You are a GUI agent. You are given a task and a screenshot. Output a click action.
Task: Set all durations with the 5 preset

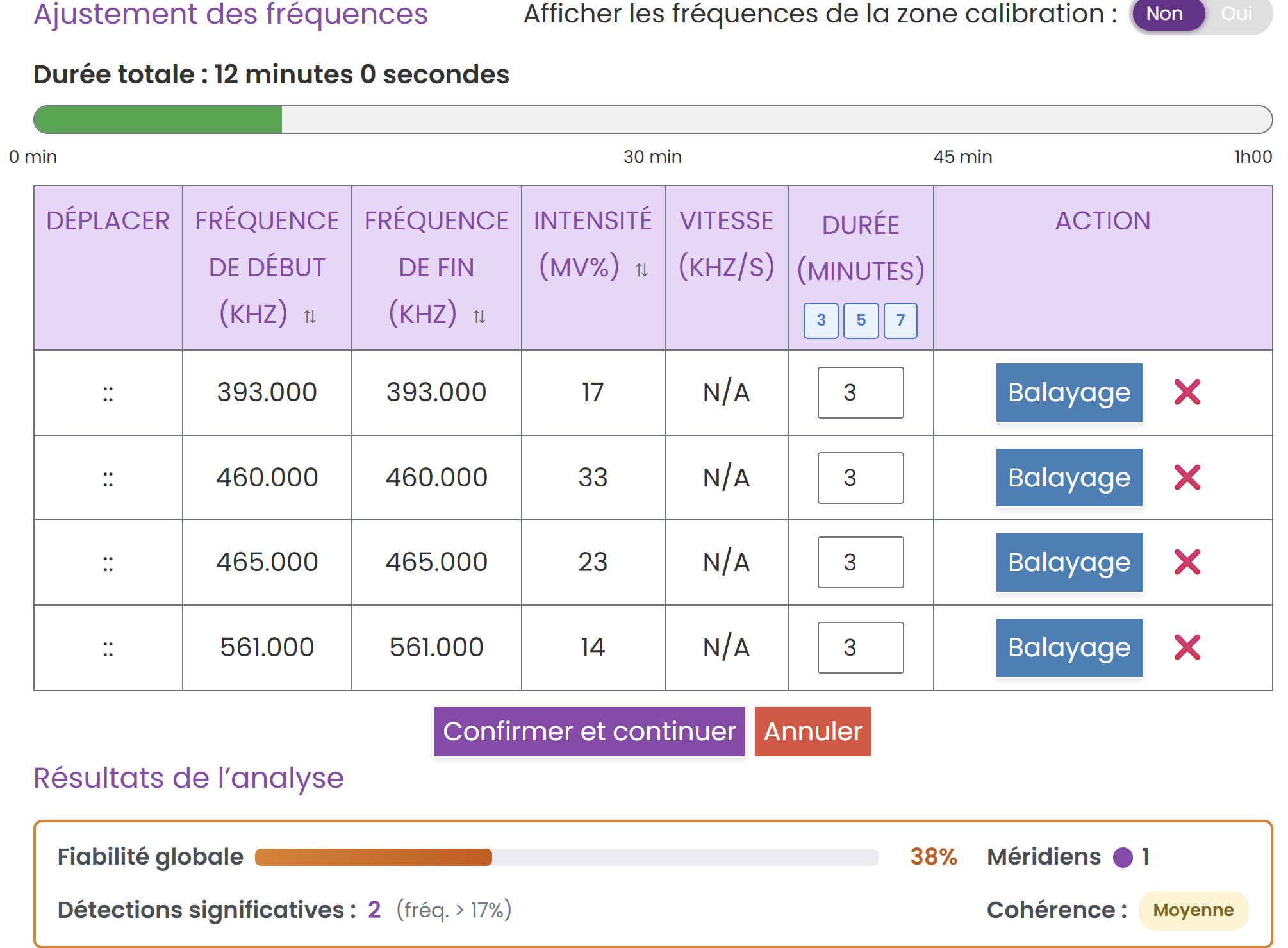(861, 320)
